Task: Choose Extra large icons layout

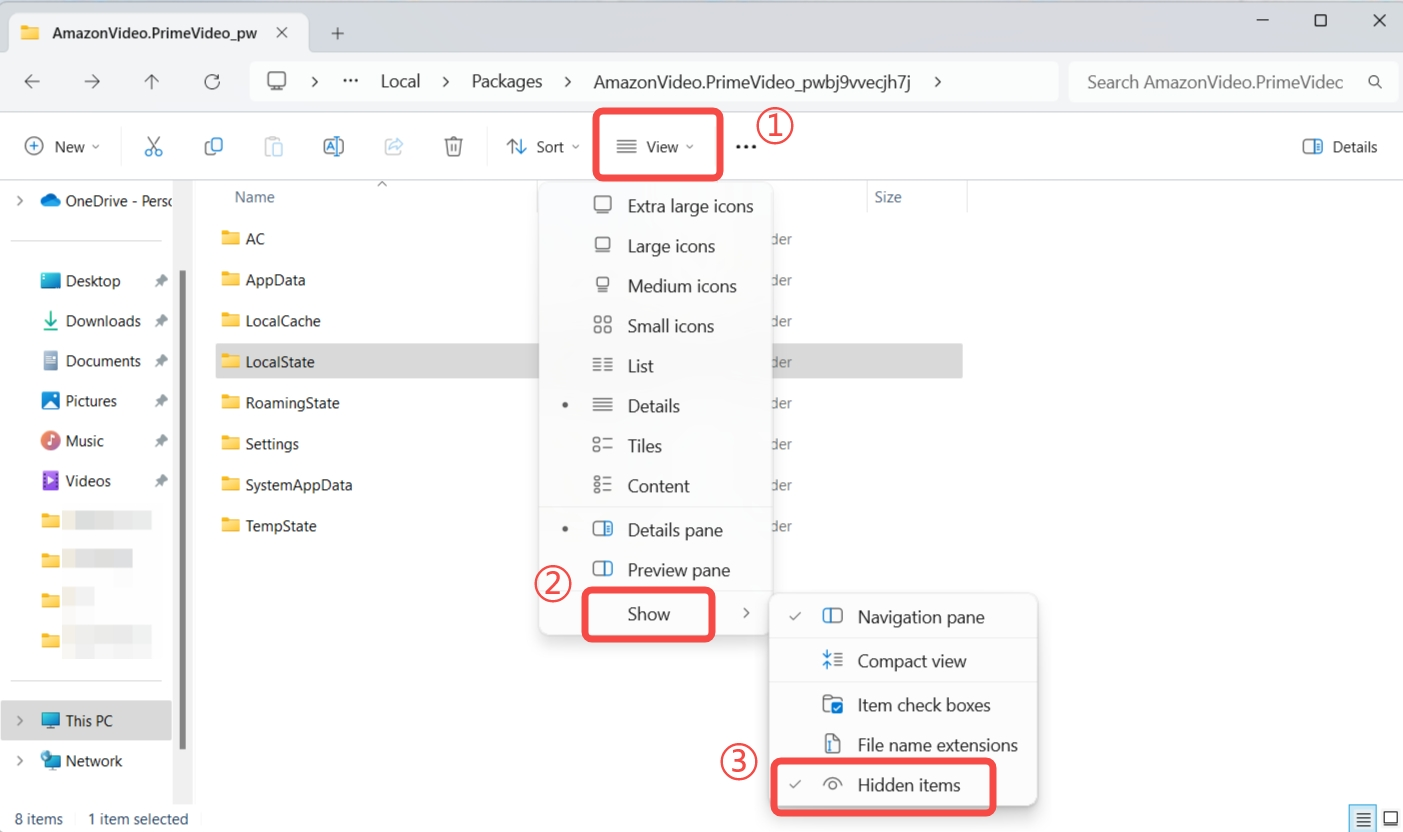Action: 655,206
